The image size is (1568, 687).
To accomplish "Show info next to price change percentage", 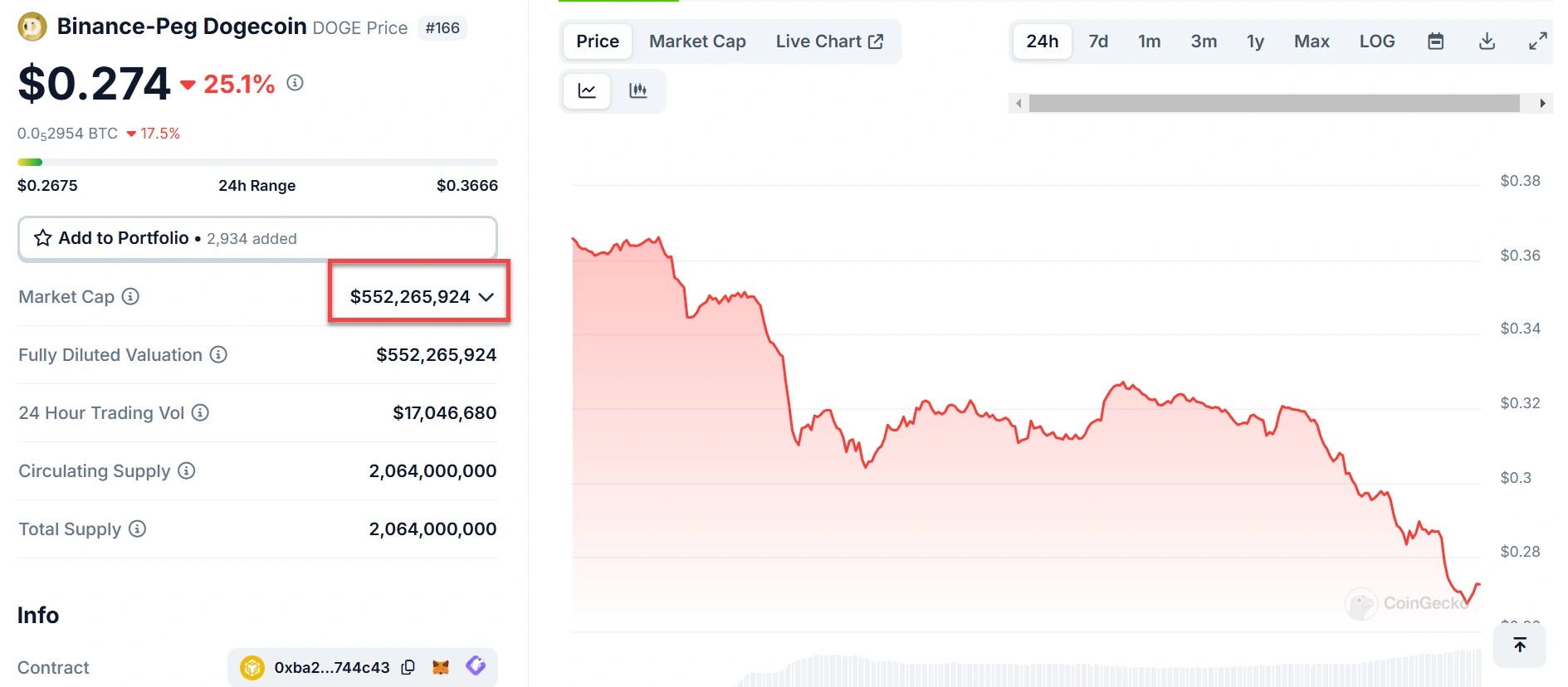I will (295, 83).
